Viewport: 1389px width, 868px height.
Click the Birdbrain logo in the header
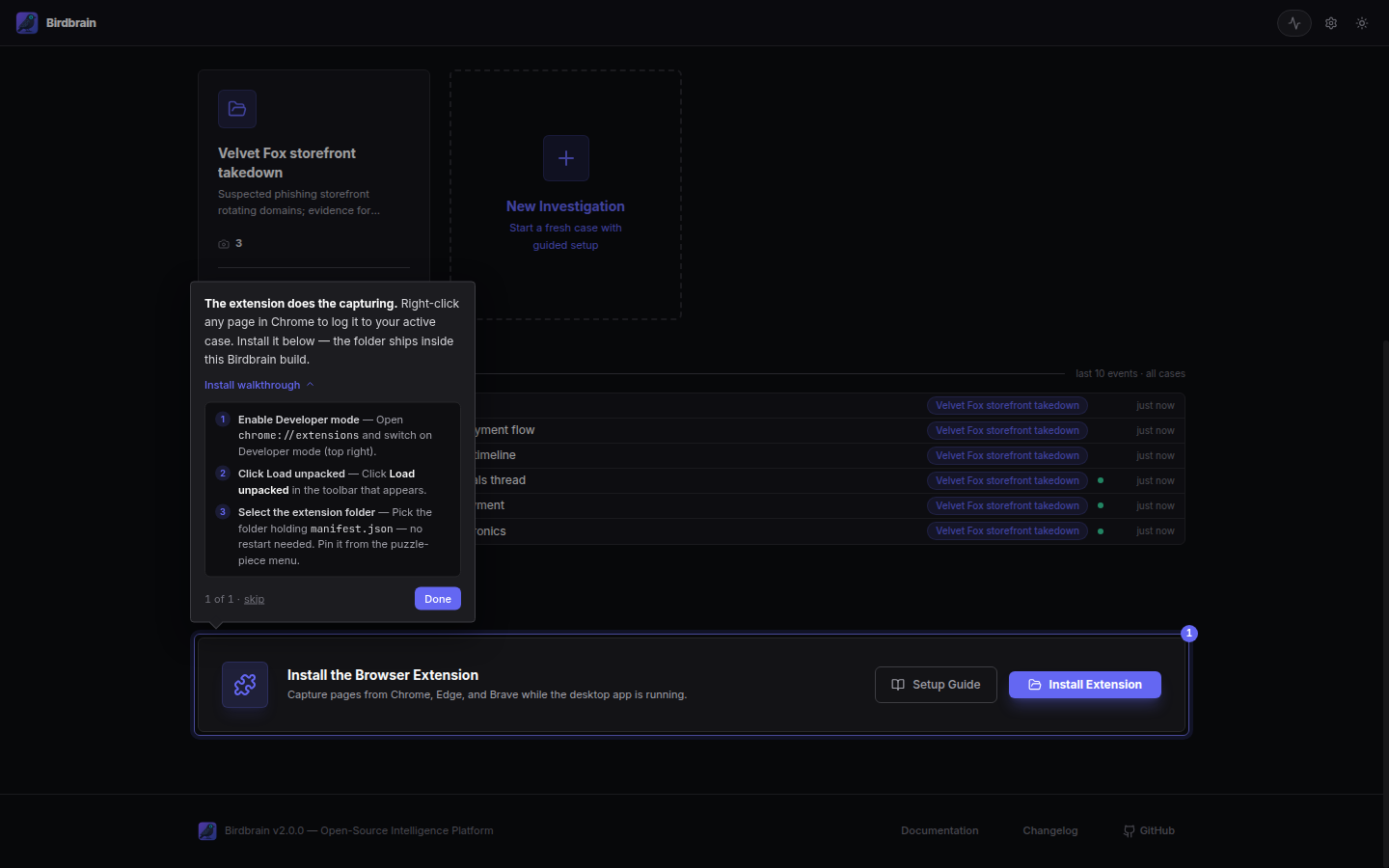[27, 23]
